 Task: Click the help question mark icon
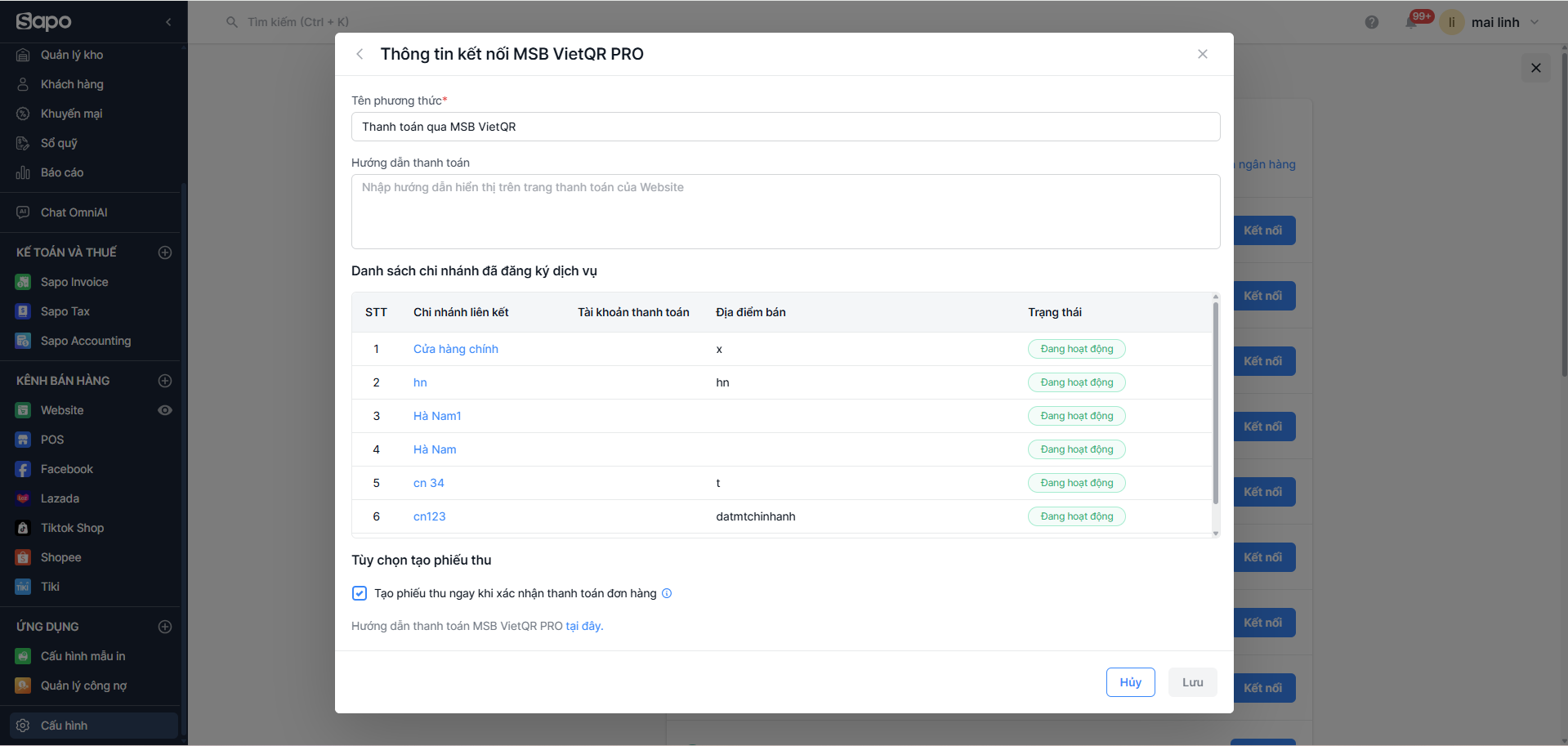coord(1372,22)
